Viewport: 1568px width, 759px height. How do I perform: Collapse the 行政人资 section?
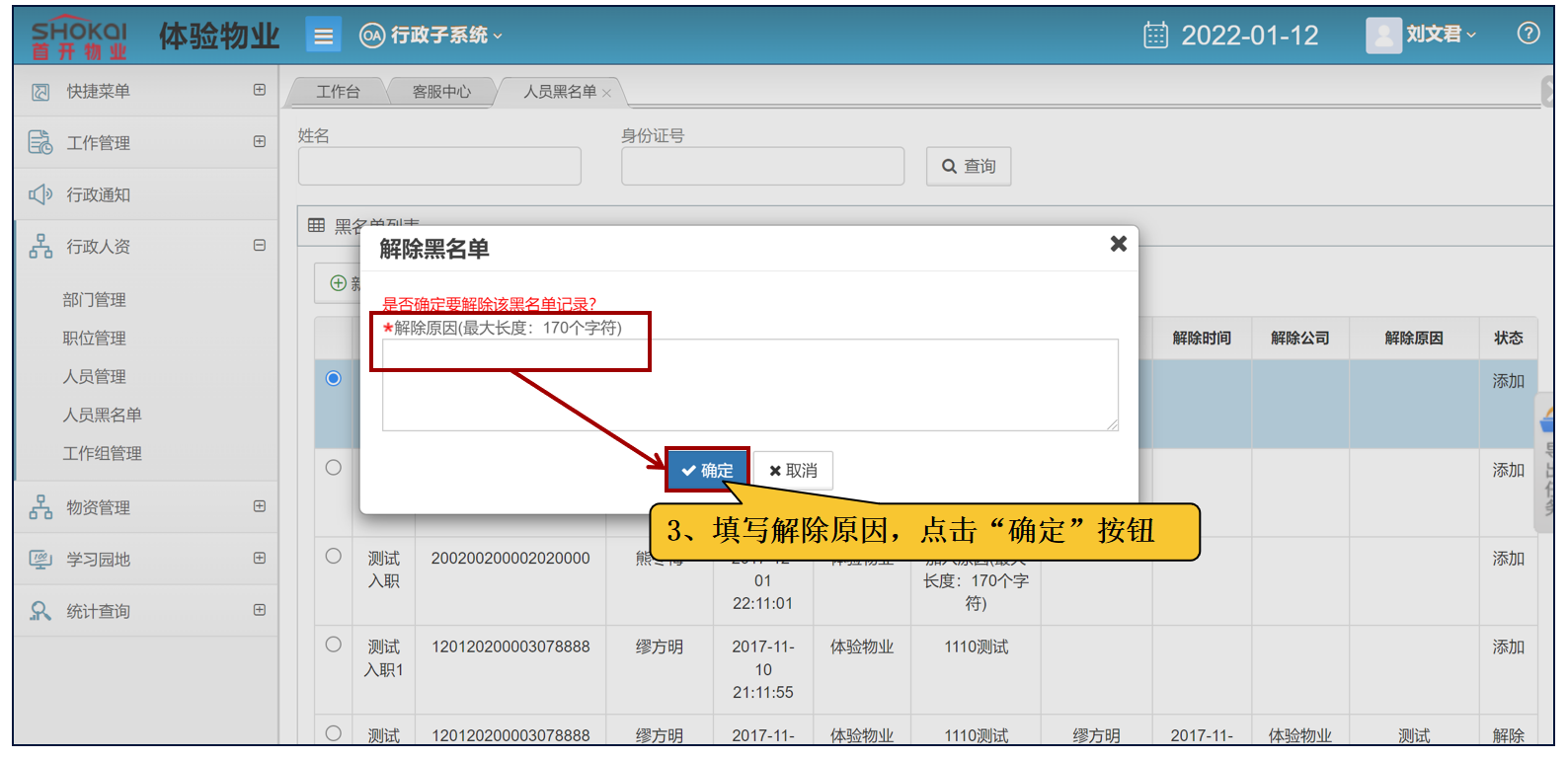point(259,245)
